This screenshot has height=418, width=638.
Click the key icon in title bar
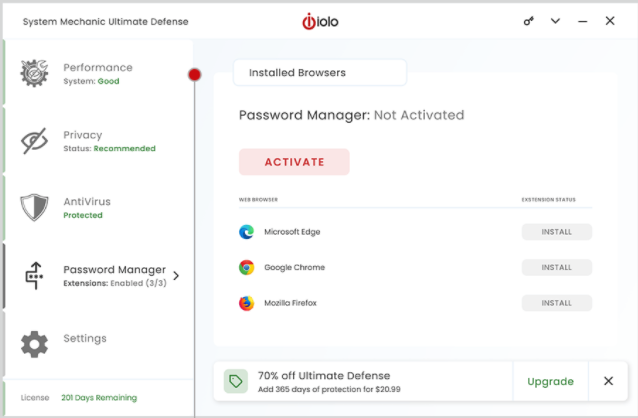529,21
